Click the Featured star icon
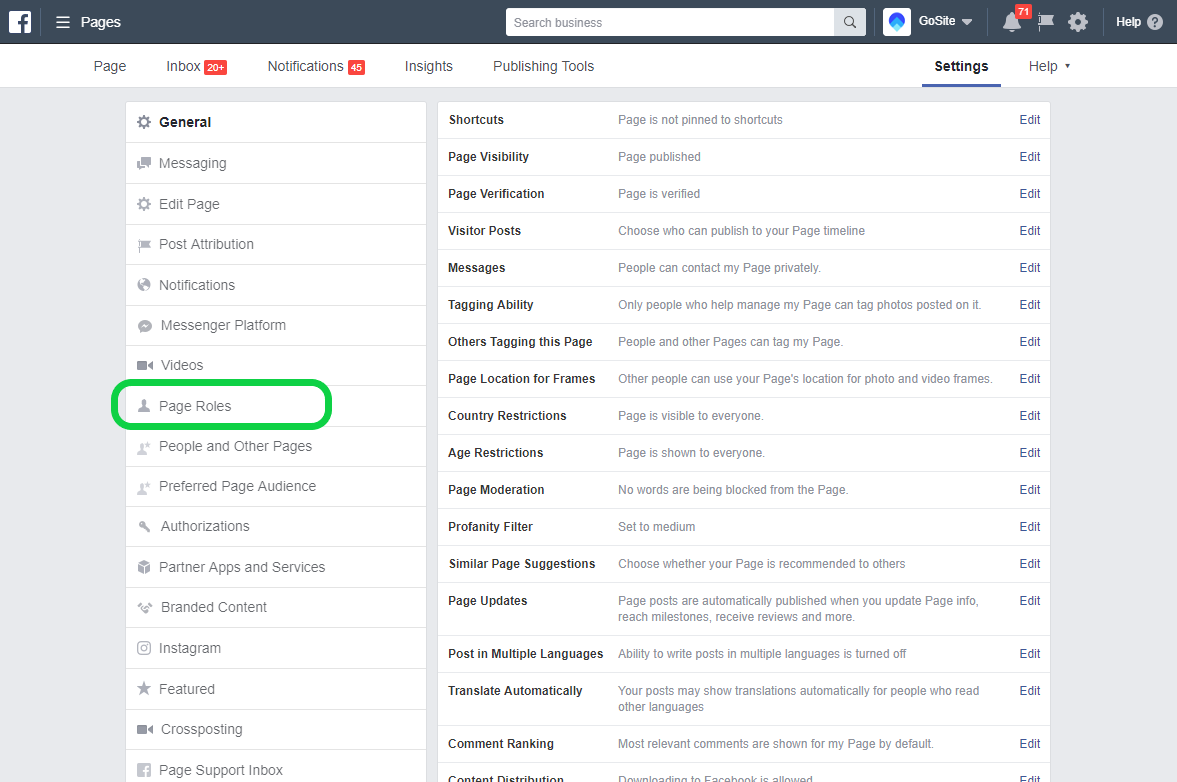Image resolution: width=1177 pixels, height=782 pixels. click(x=144, y=688)
